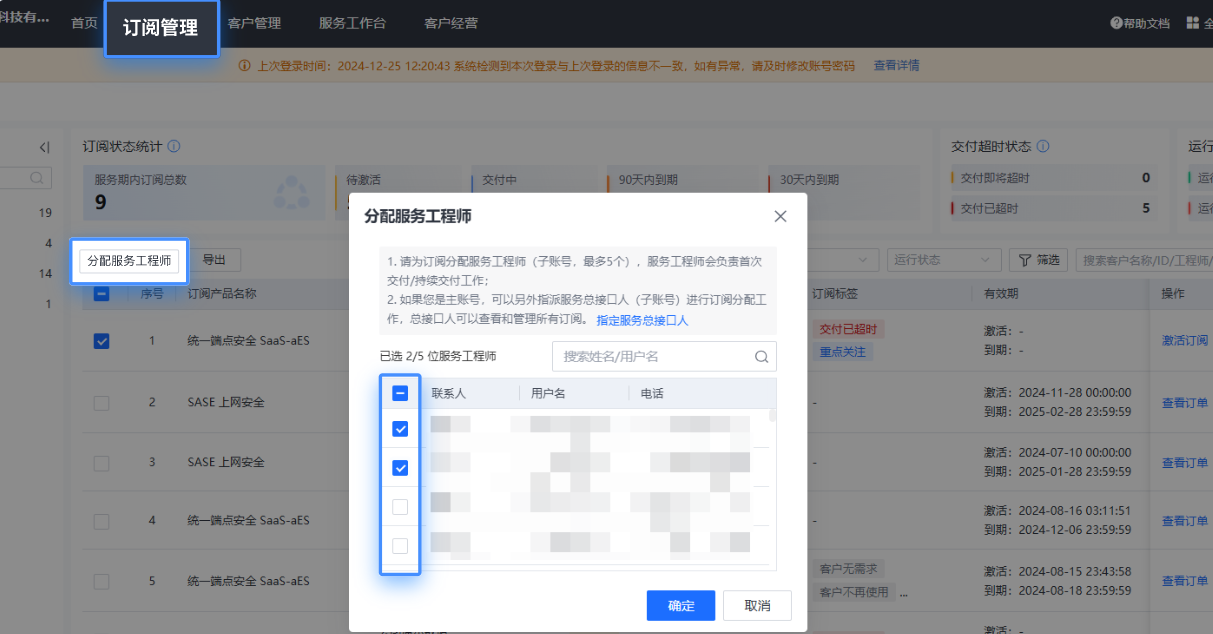The image size is (1213, 634).
Task: Close the 分配服务工程师 dialog with X
Action: click(x=780, y=216)
